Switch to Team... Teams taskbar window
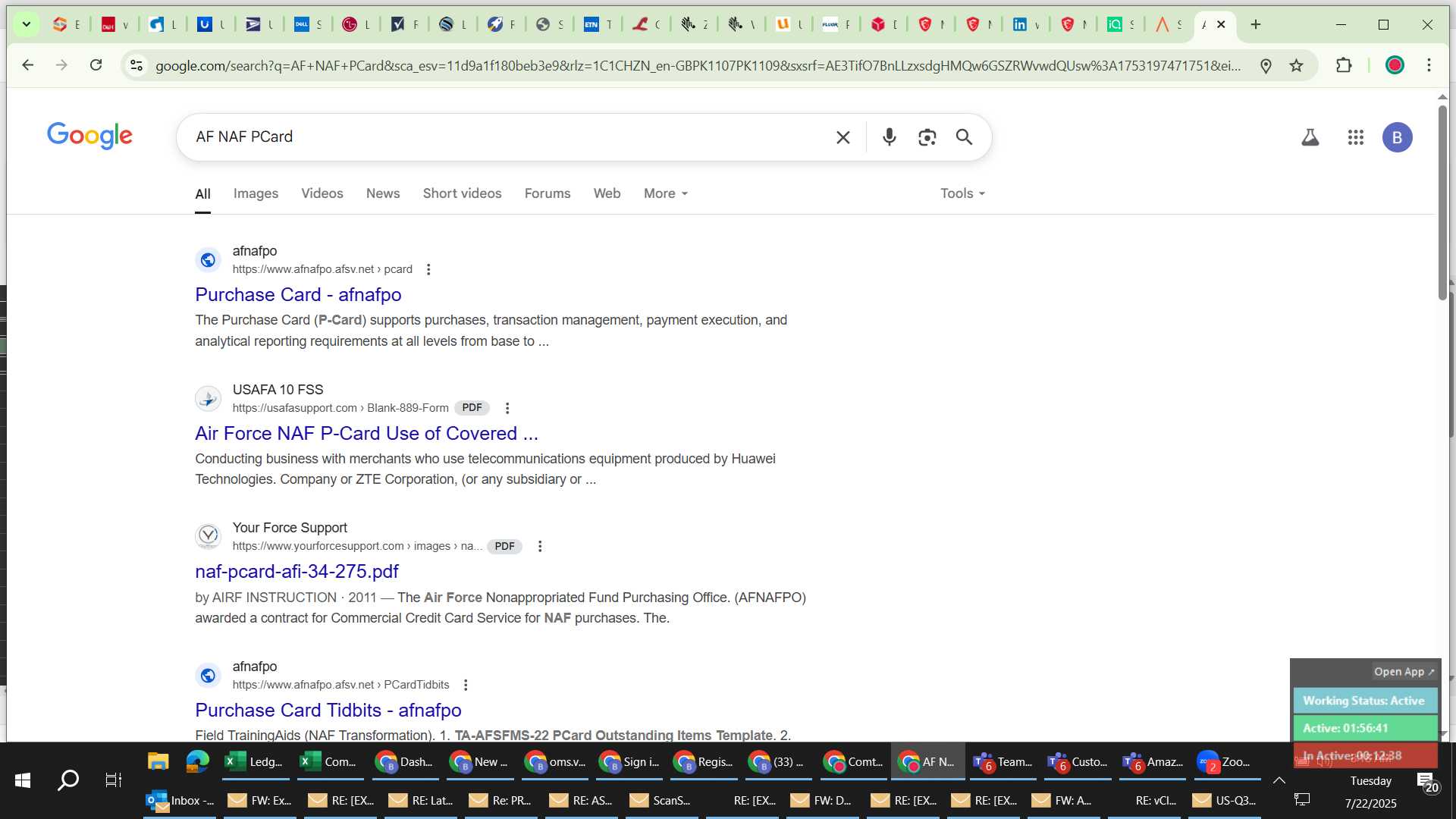Screen dimensions: 1456x819 point(1003,761)
